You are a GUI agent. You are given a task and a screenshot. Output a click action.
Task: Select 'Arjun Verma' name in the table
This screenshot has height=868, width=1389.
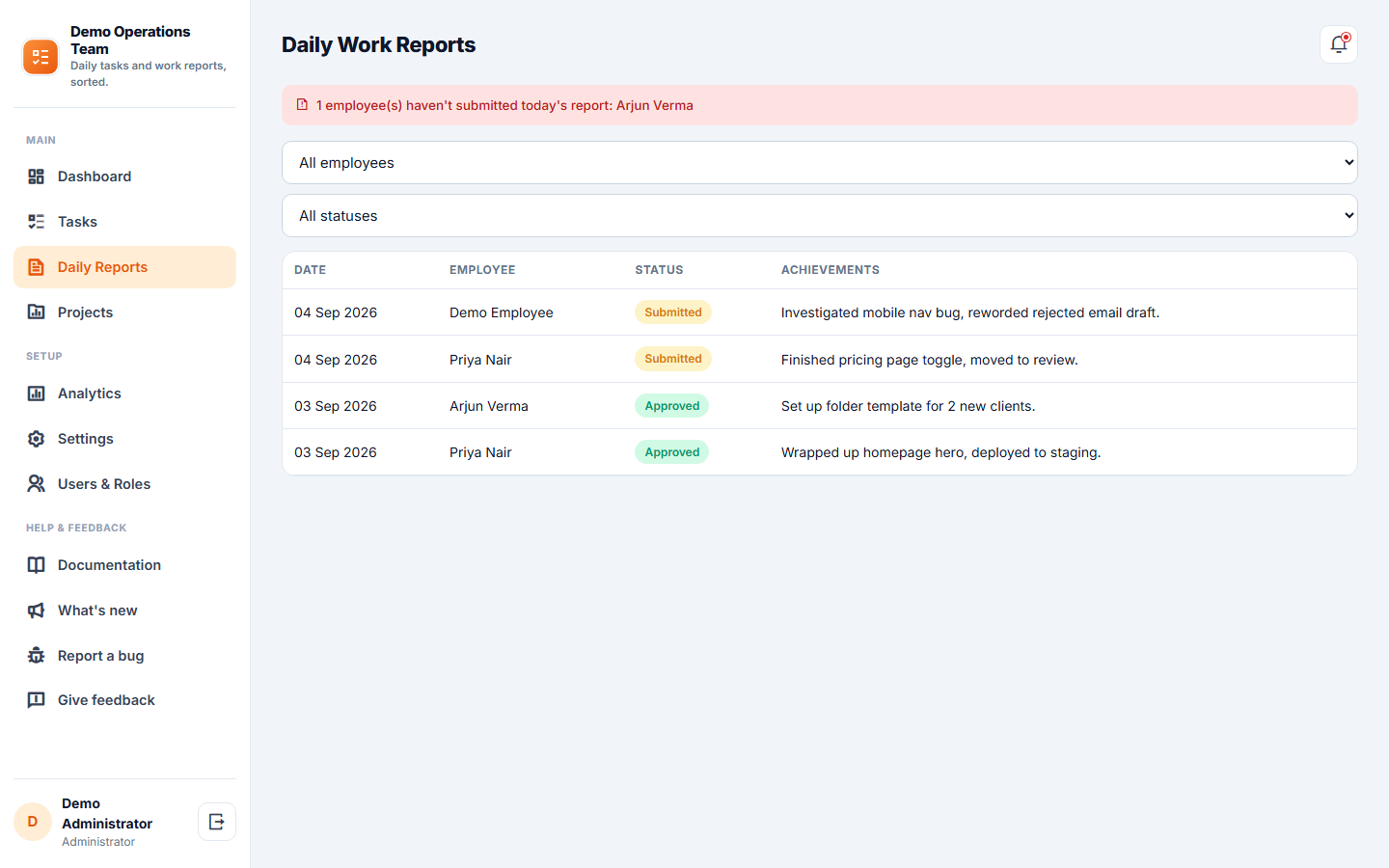point(489,406)
